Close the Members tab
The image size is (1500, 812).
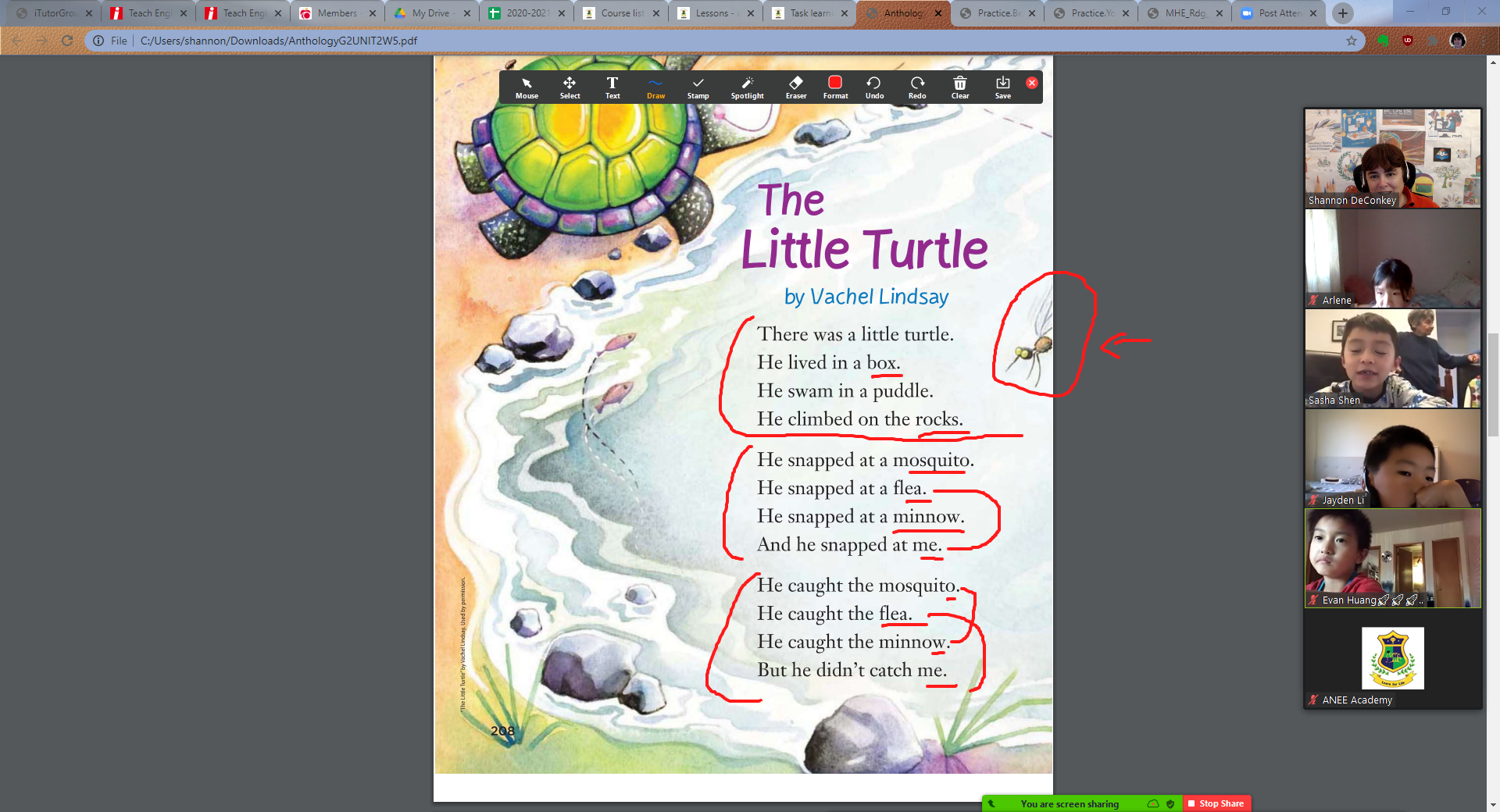tap(373, 13)
